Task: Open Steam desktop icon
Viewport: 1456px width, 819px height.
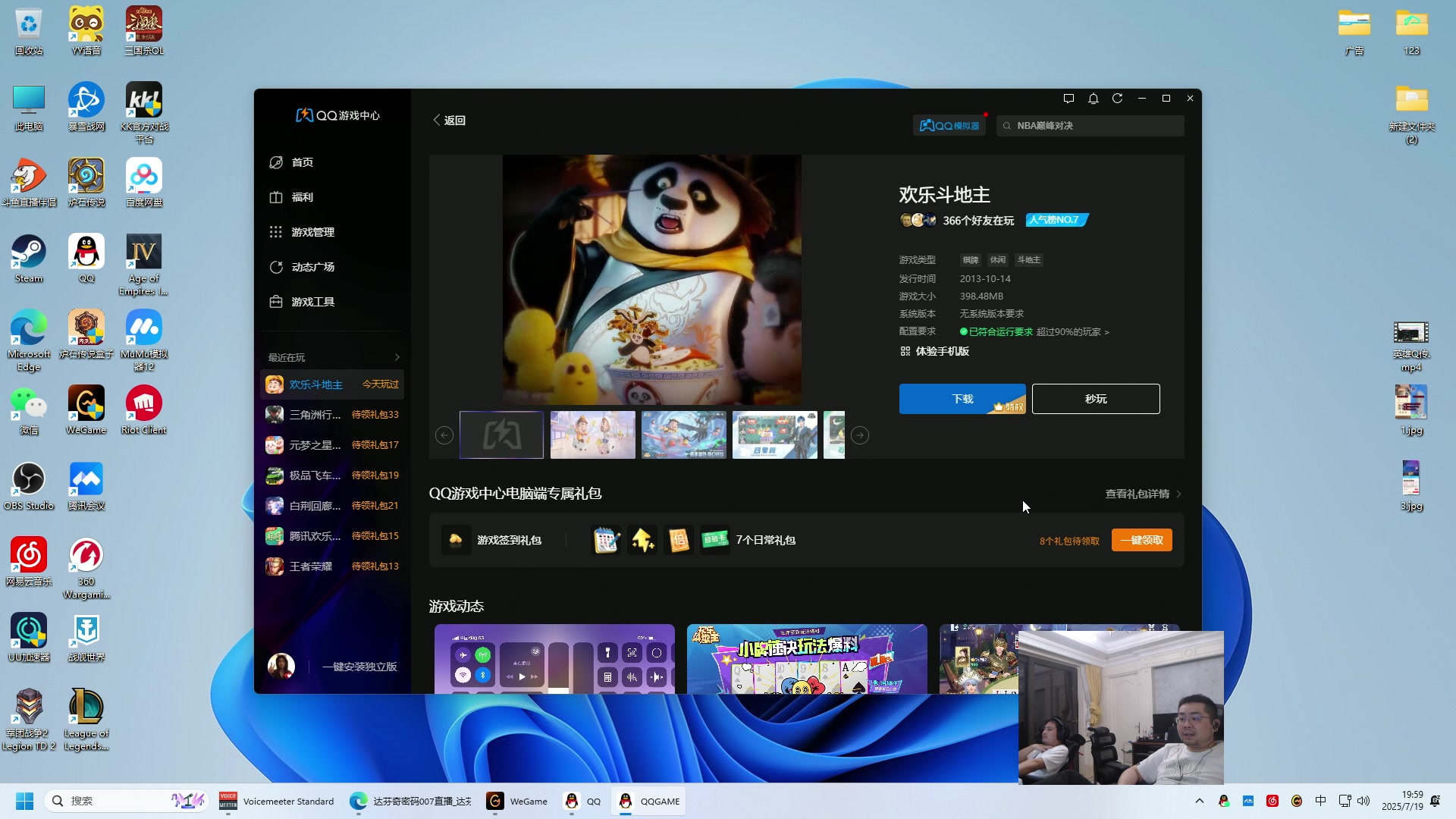Action: (29, 259)
